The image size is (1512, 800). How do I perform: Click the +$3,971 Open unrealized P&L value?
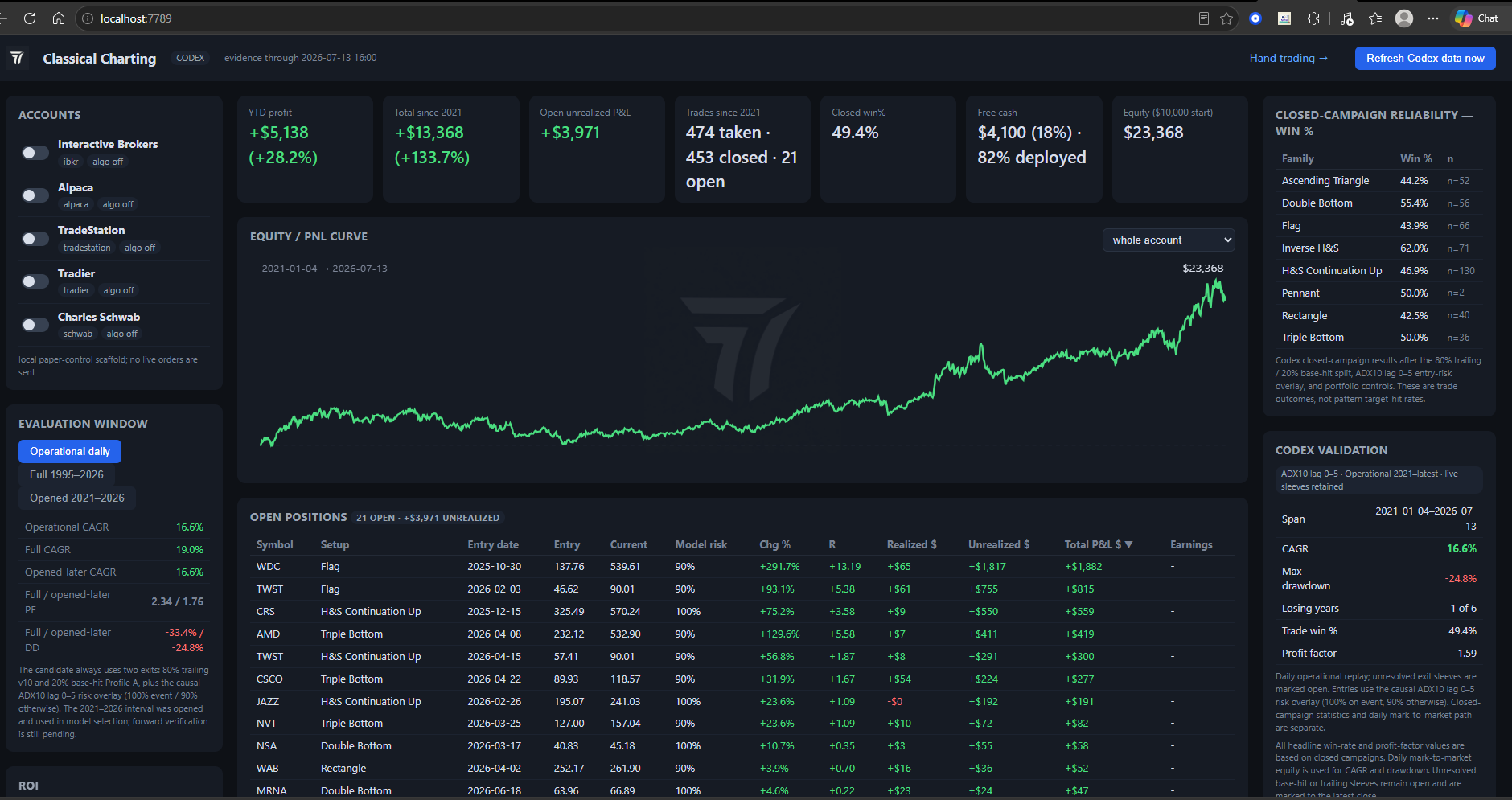click(570, 133)
